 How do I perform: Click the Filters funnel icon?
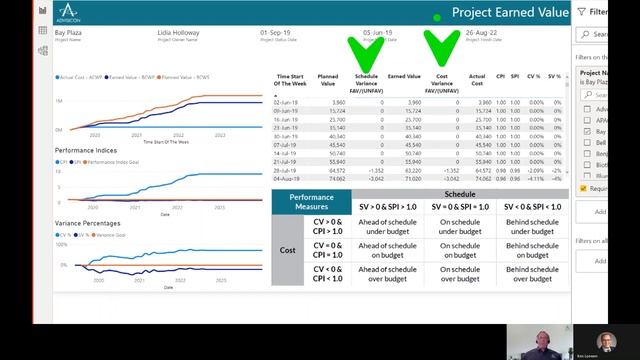[582, 12]
